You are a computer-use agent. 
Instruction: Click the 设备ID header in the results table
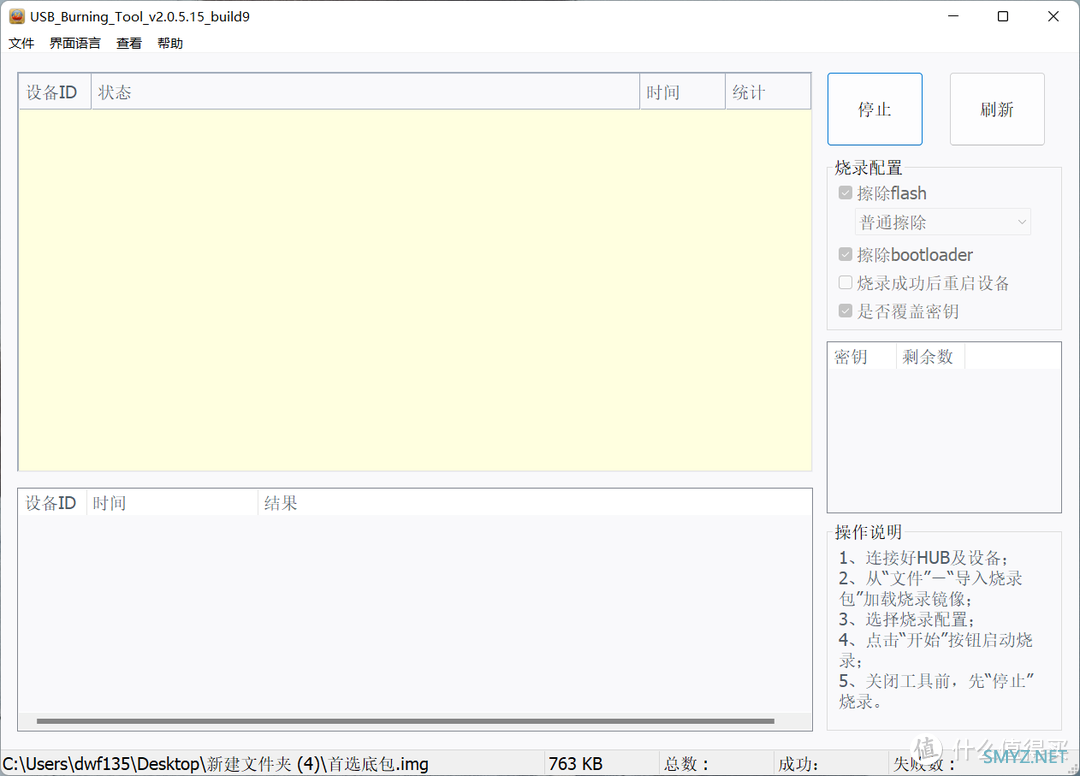pos(52,503)
